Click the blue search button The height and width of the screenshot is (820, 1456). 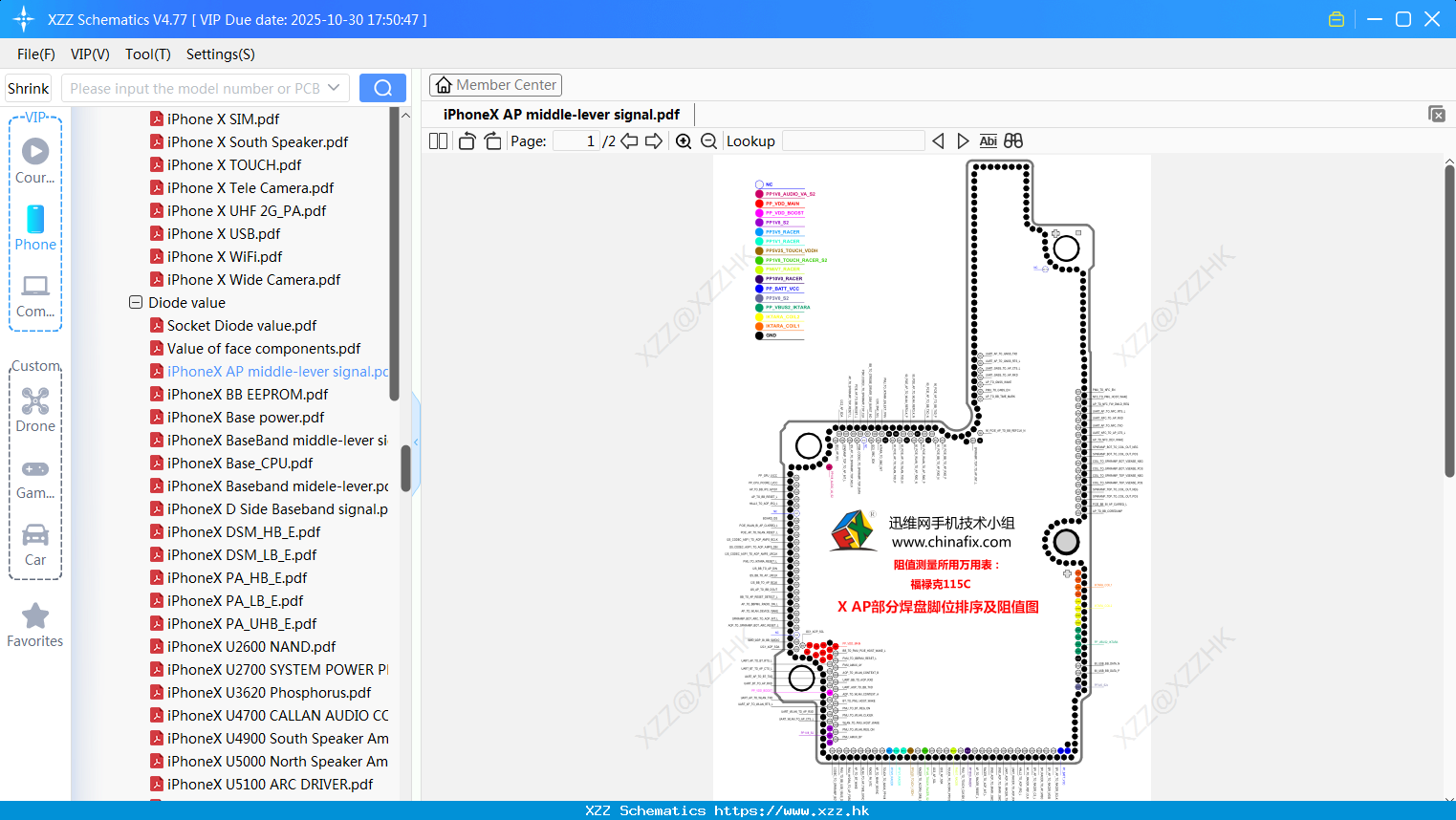click(382, 88)
